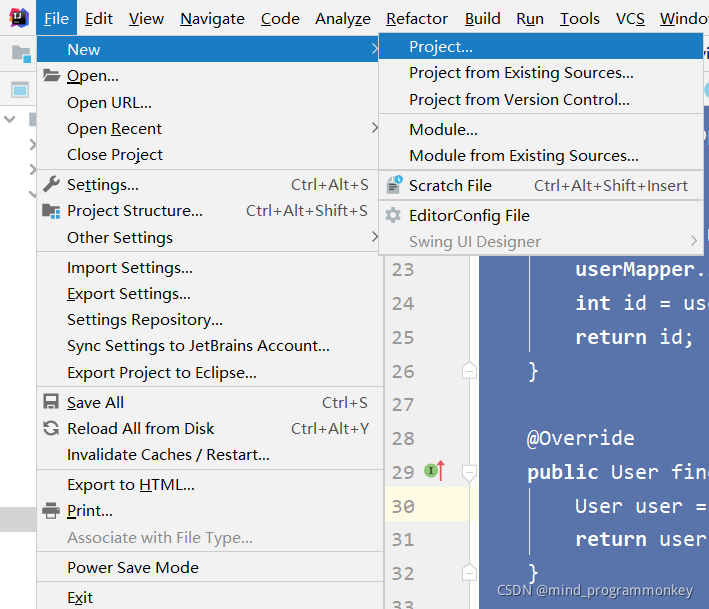Choose Exit from the File menu
Image resolution: width=709 pixels, height=609 pixels.
(x=210, y=597)
